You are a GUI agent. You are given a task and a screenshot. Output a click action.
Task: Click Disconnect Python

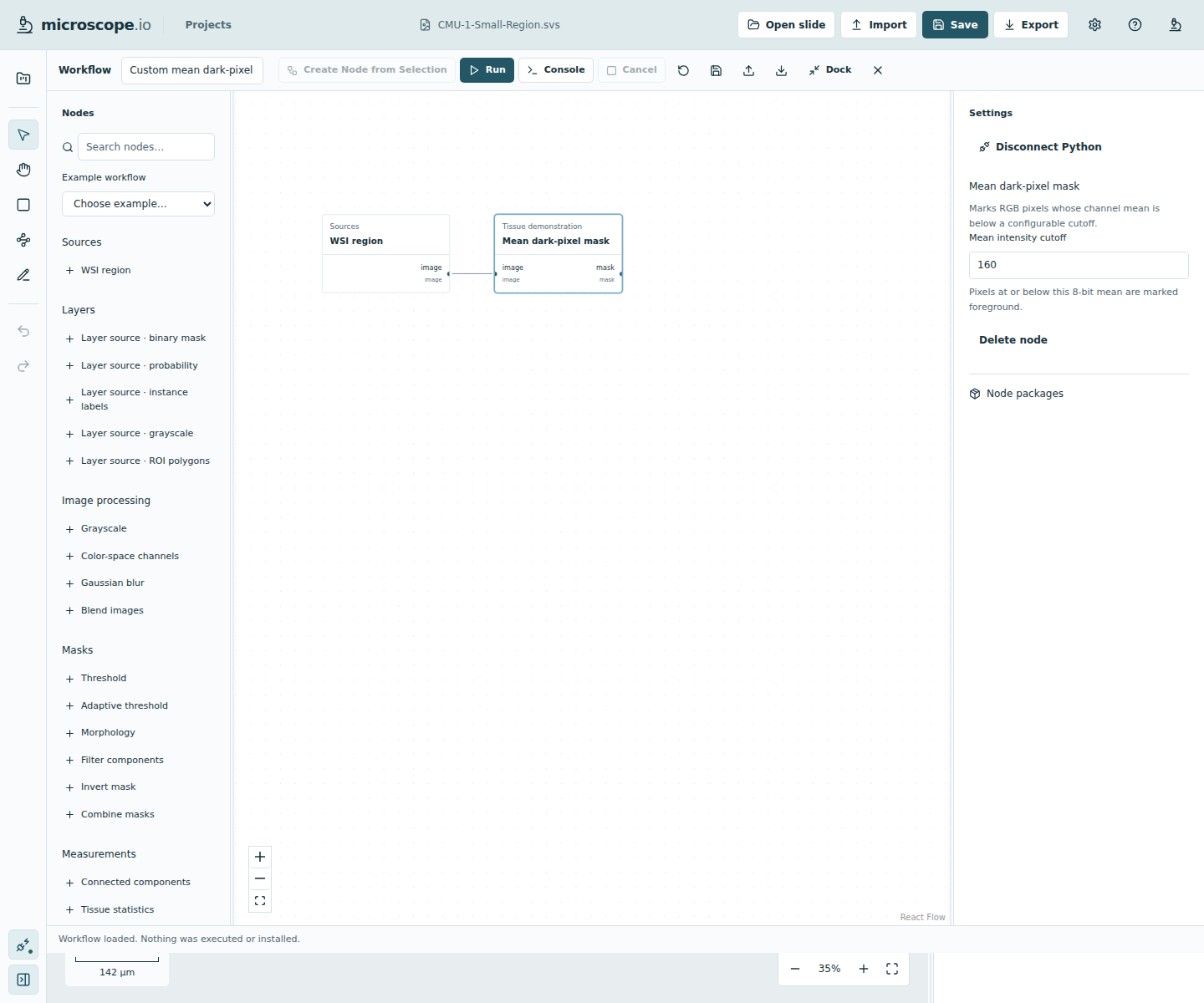point(1040,147)
